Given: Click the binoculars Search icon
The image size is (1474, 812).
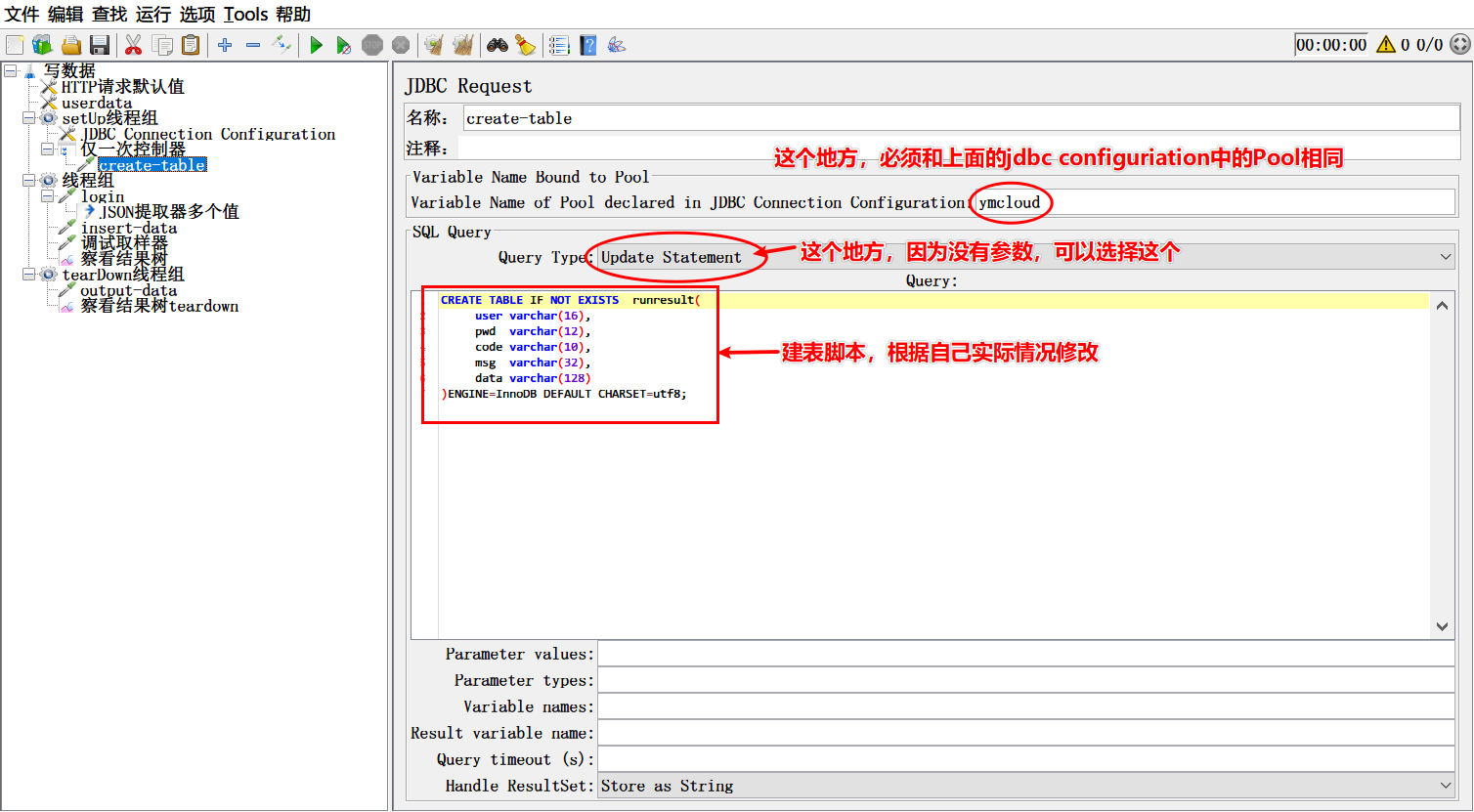Looking at the screenshot, I should (x=498, y=45).
